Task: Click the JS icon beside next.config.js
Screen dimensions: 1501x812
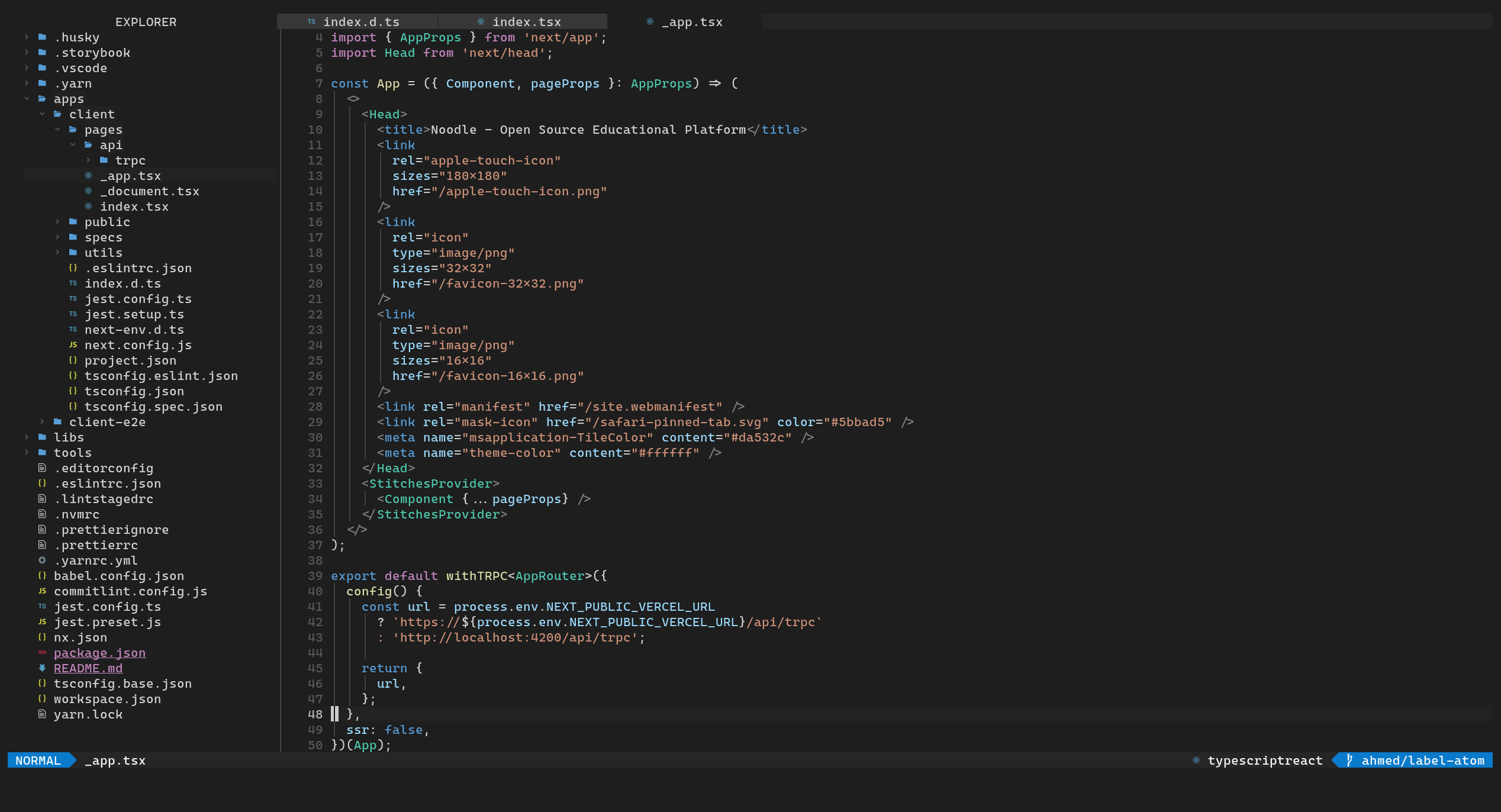Action: tap(73, 345)
